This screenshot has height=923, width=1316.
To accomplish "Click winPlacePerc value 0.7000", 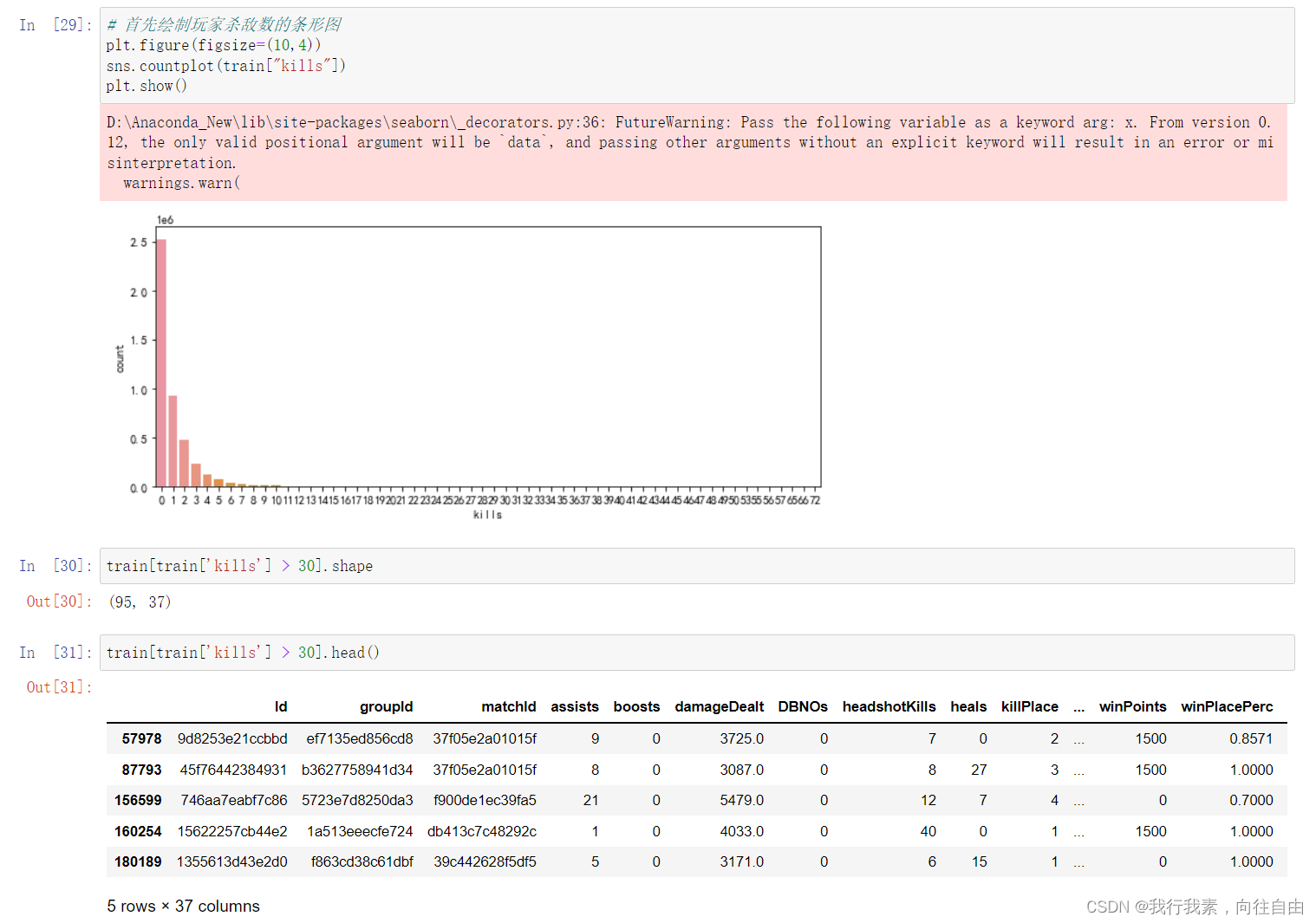I will pyautogui.click(x=1251, y=801).
